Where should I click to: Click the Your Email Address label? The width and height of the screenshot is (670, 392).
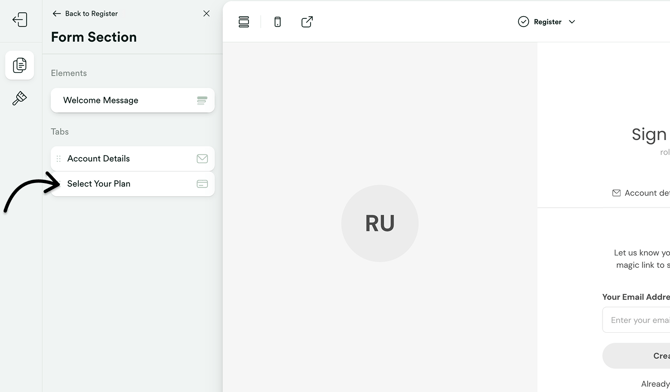pos(636,297)
